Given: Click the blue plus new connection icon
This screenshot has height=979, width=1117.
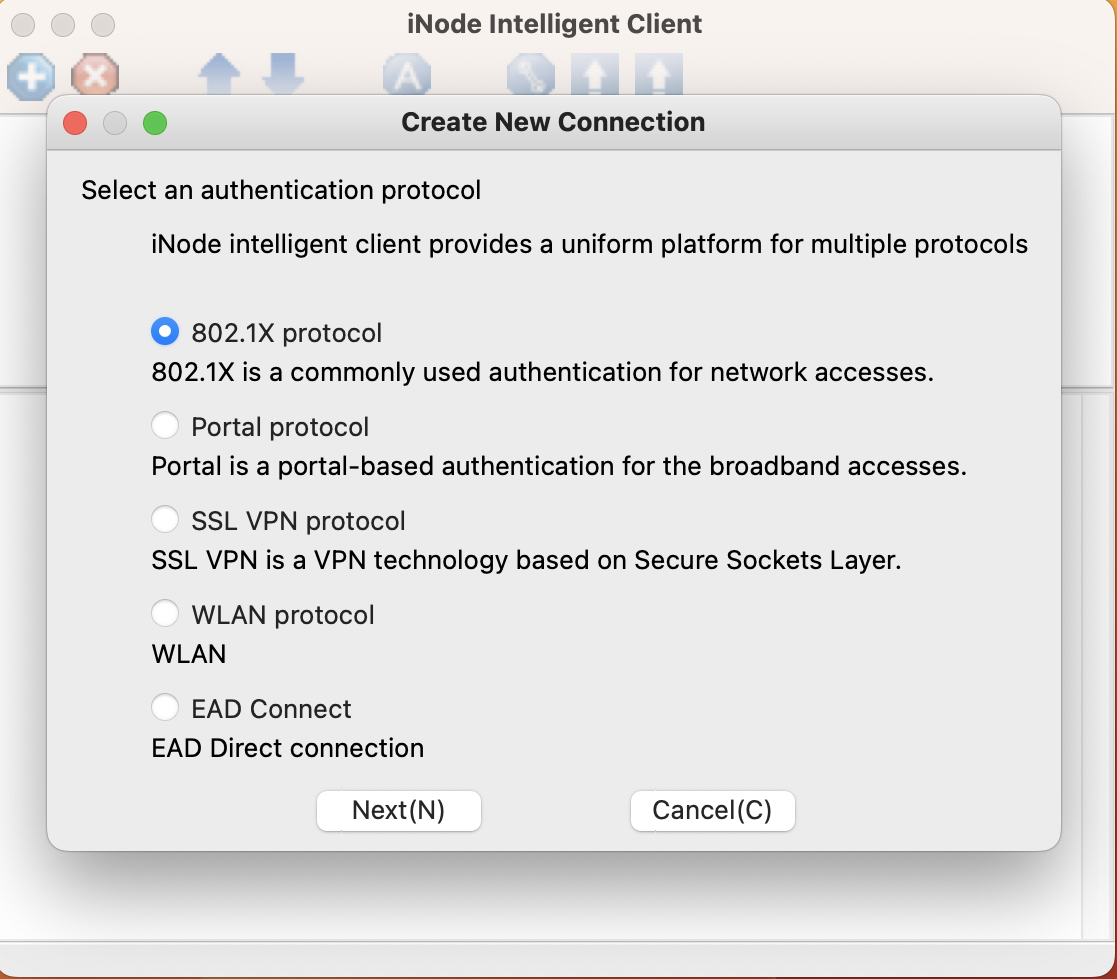Looking at the screenshot, I should tap(31, 76).
